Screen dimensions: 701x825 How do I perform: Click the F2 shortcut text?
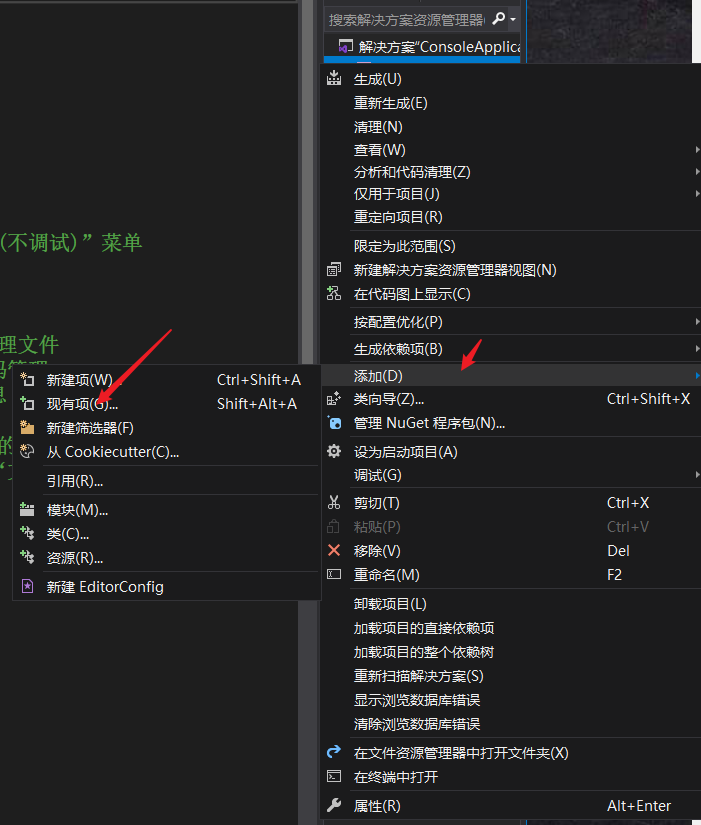click(x=614, y=575)
